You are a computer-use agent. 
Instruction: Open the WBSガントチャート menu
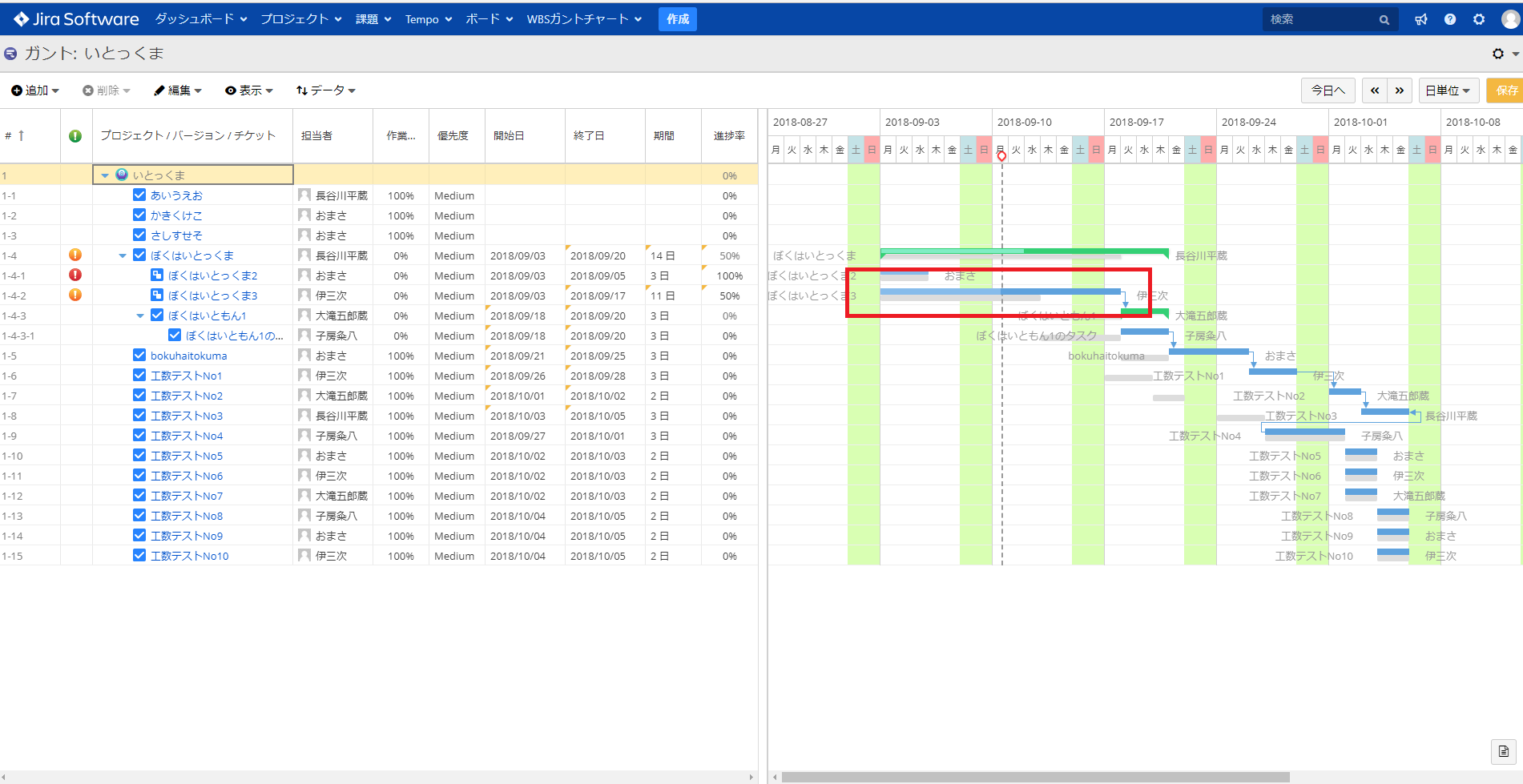point(584,19)
